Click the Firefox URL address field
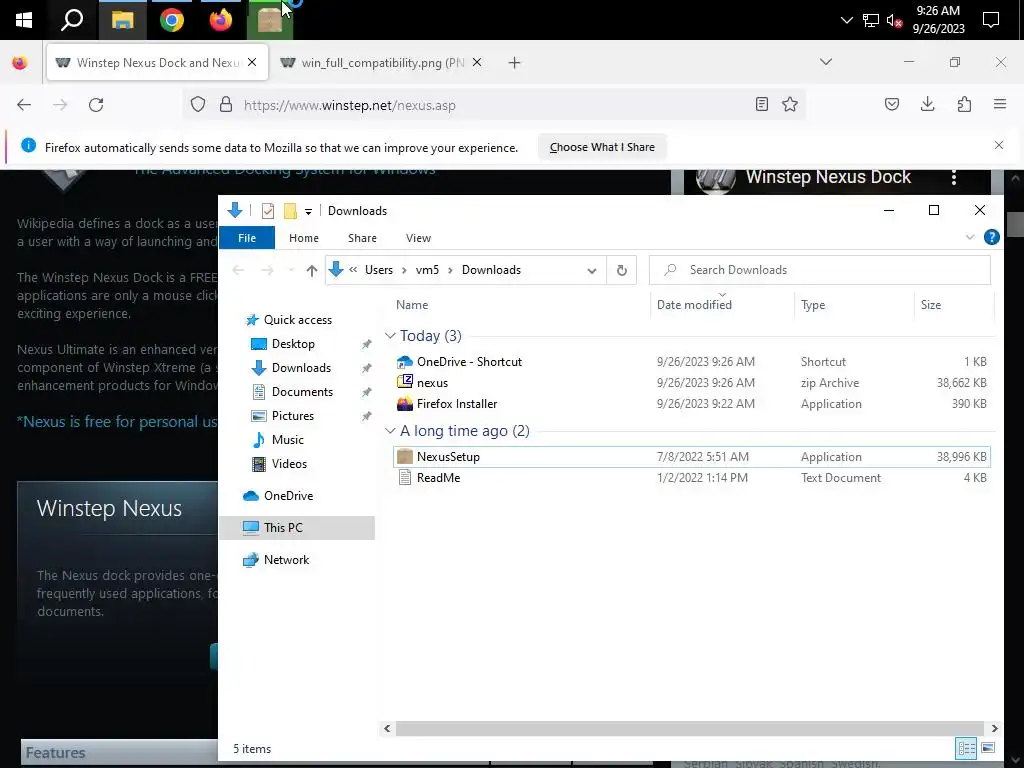This screenshot has height=768, width=1024. tap(493, 105)
